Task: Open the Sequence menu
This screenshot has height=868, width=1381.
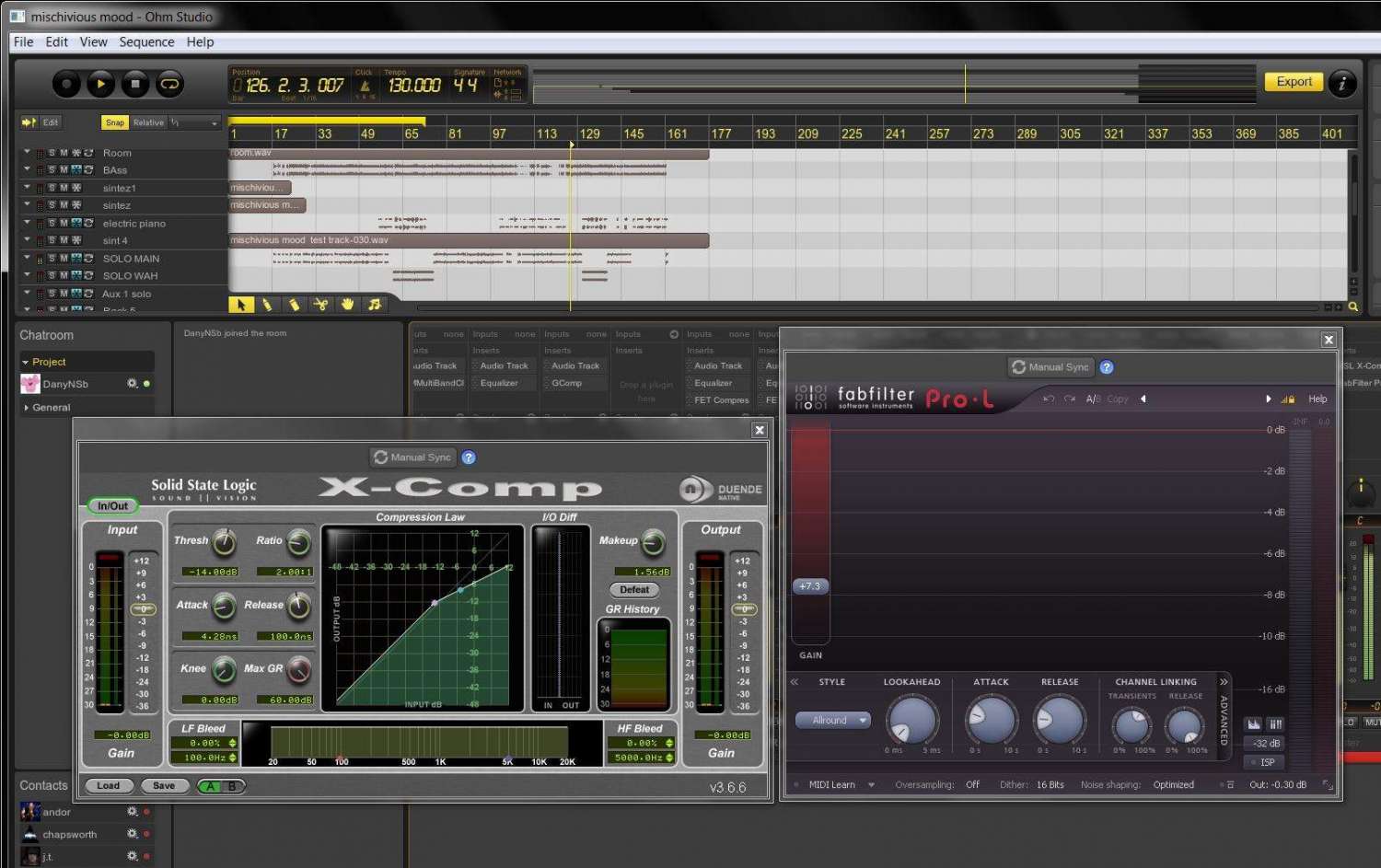Action: tap(146, 42)
